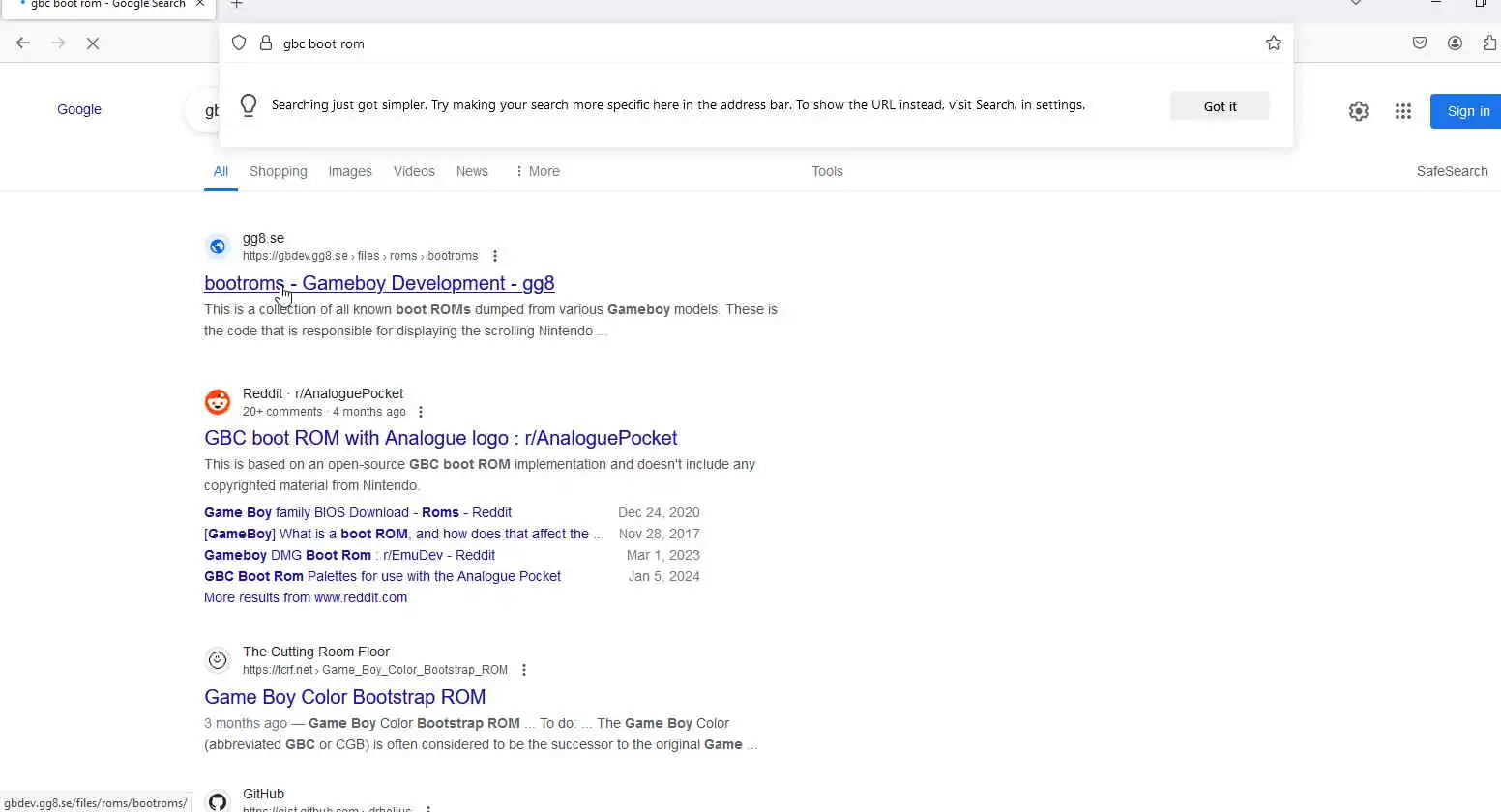Open GBC boot ROM with Analogue logo result

(x=440, y=438)
